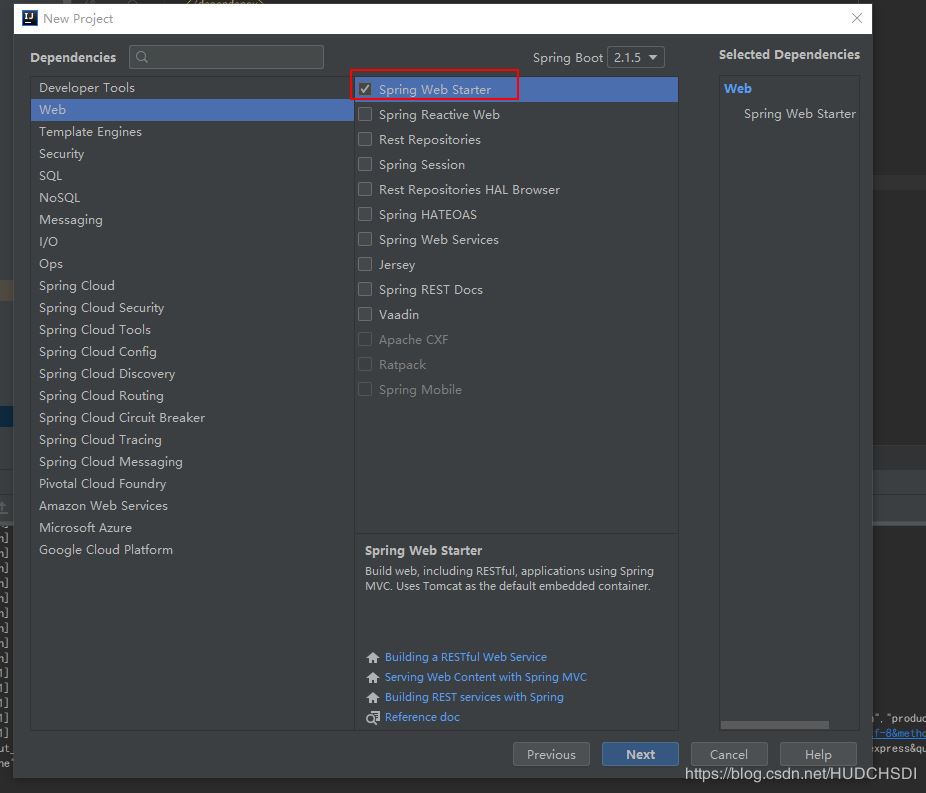Open Building REST services with Spring link
Viewport: 926px width, 793px height.
[x=474, y=697]
